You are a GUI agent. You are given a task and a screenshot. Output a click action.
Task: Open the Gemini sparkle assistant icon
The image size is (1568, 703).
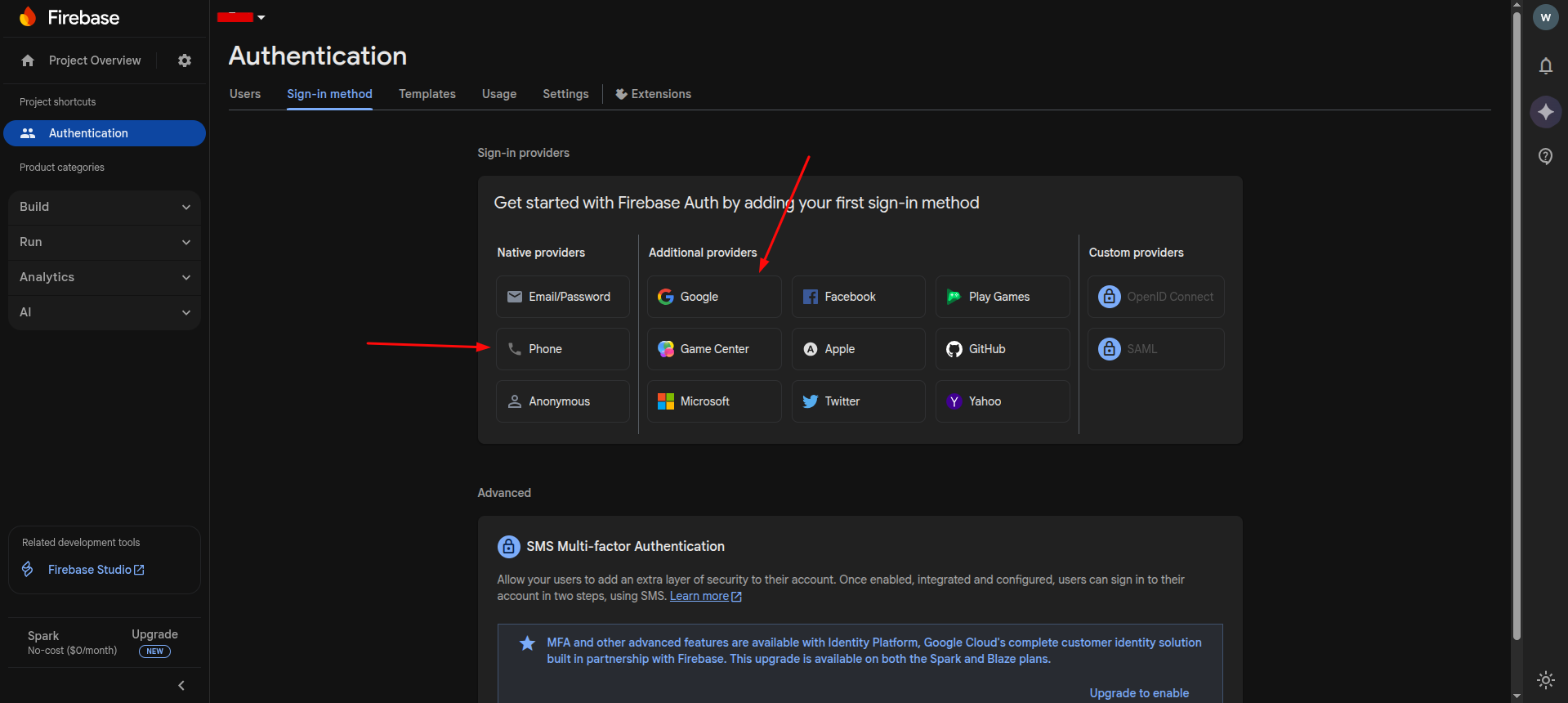1545,112
